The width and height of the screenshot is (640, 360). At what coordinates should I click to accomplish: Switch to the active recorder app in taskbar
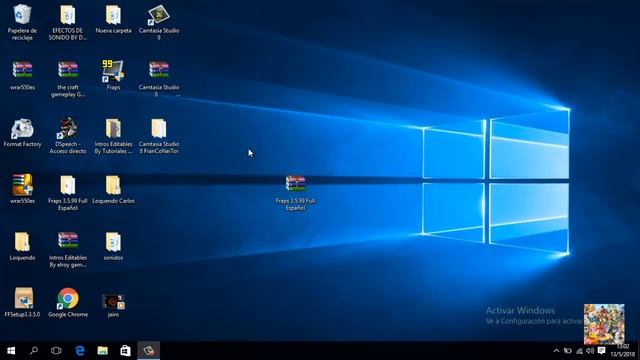click(x=149, y=351)
